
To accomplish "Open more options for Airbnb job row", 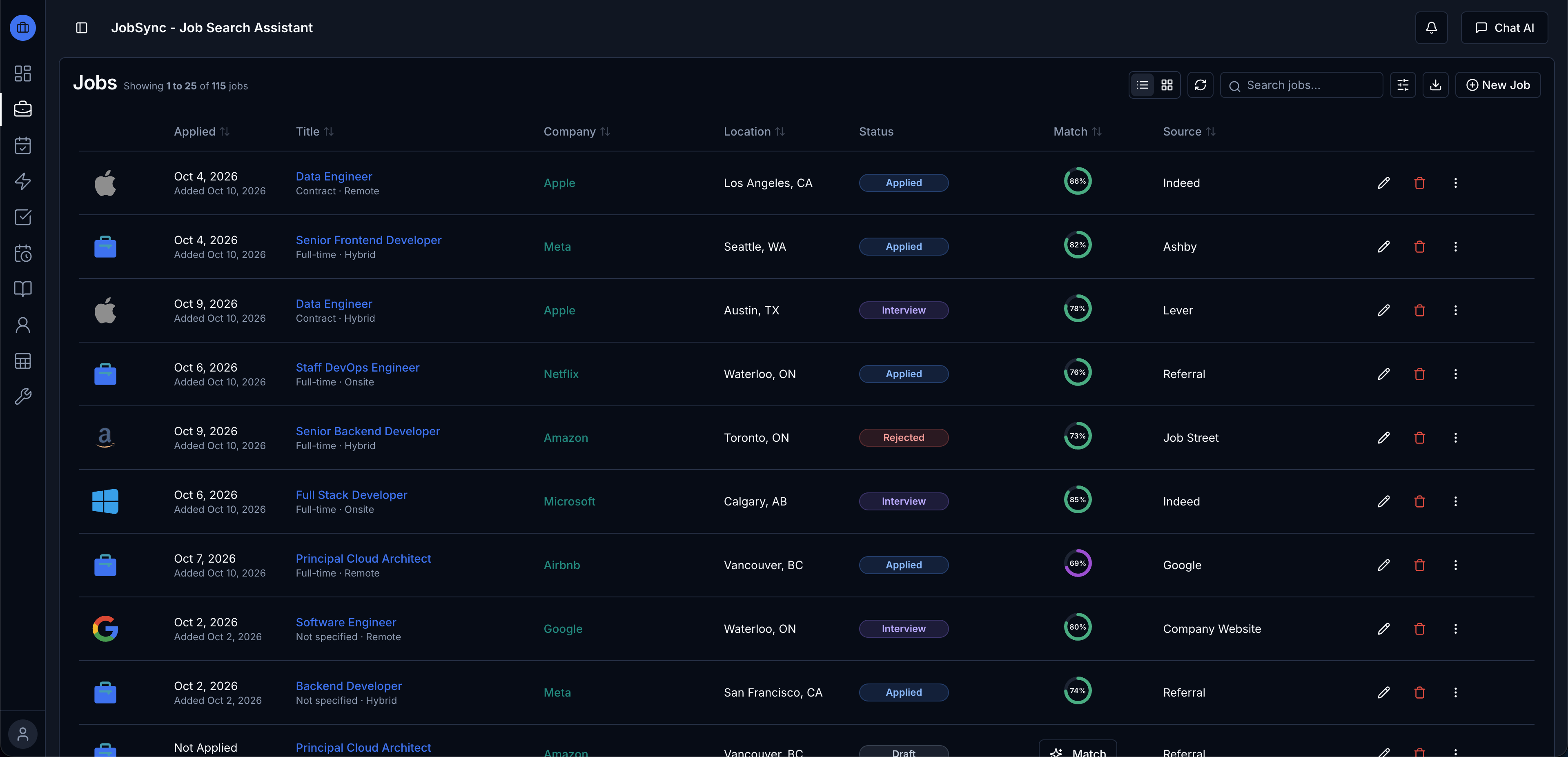I will click(1455, 566).
